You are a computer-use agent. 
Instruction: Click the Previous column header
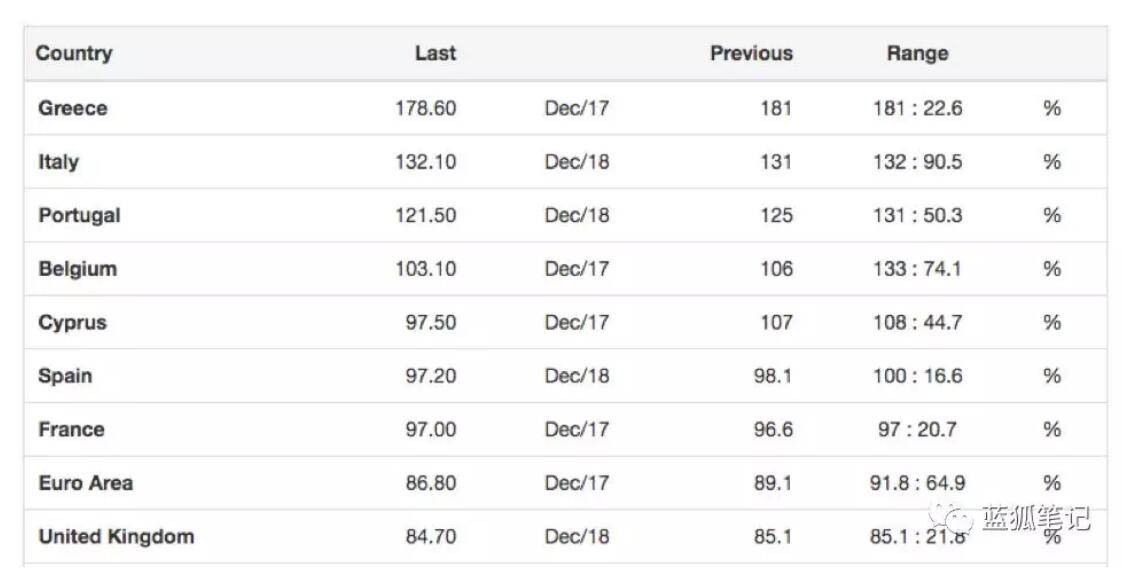[751, 54]
